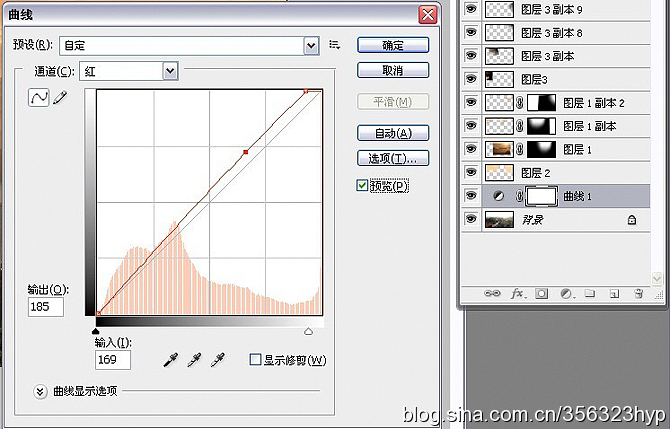Click 确定 to confirm curves

pyautogui.click(x=393, y=45)
